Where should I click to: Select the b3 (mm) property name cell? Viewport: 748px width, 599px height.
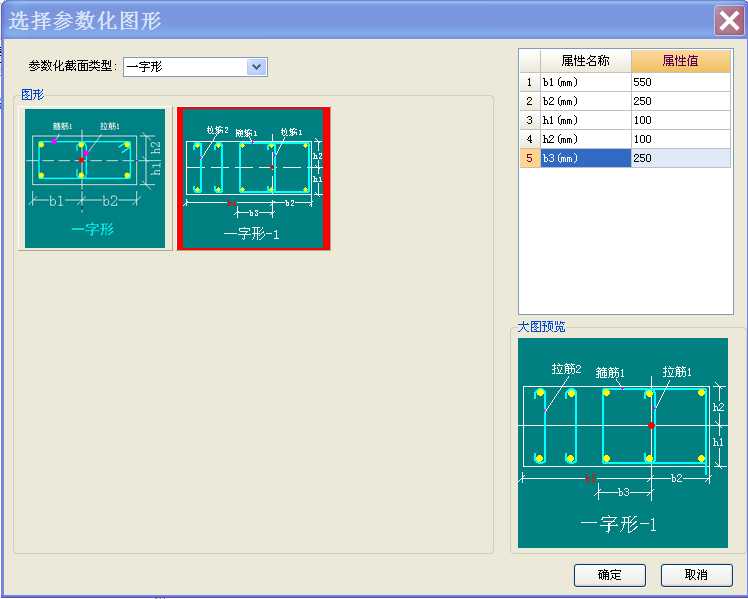point(585,158)
